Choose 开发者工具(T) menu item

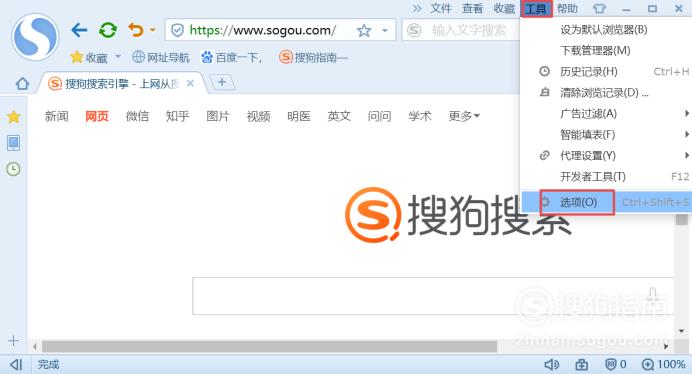coord(606,177)
